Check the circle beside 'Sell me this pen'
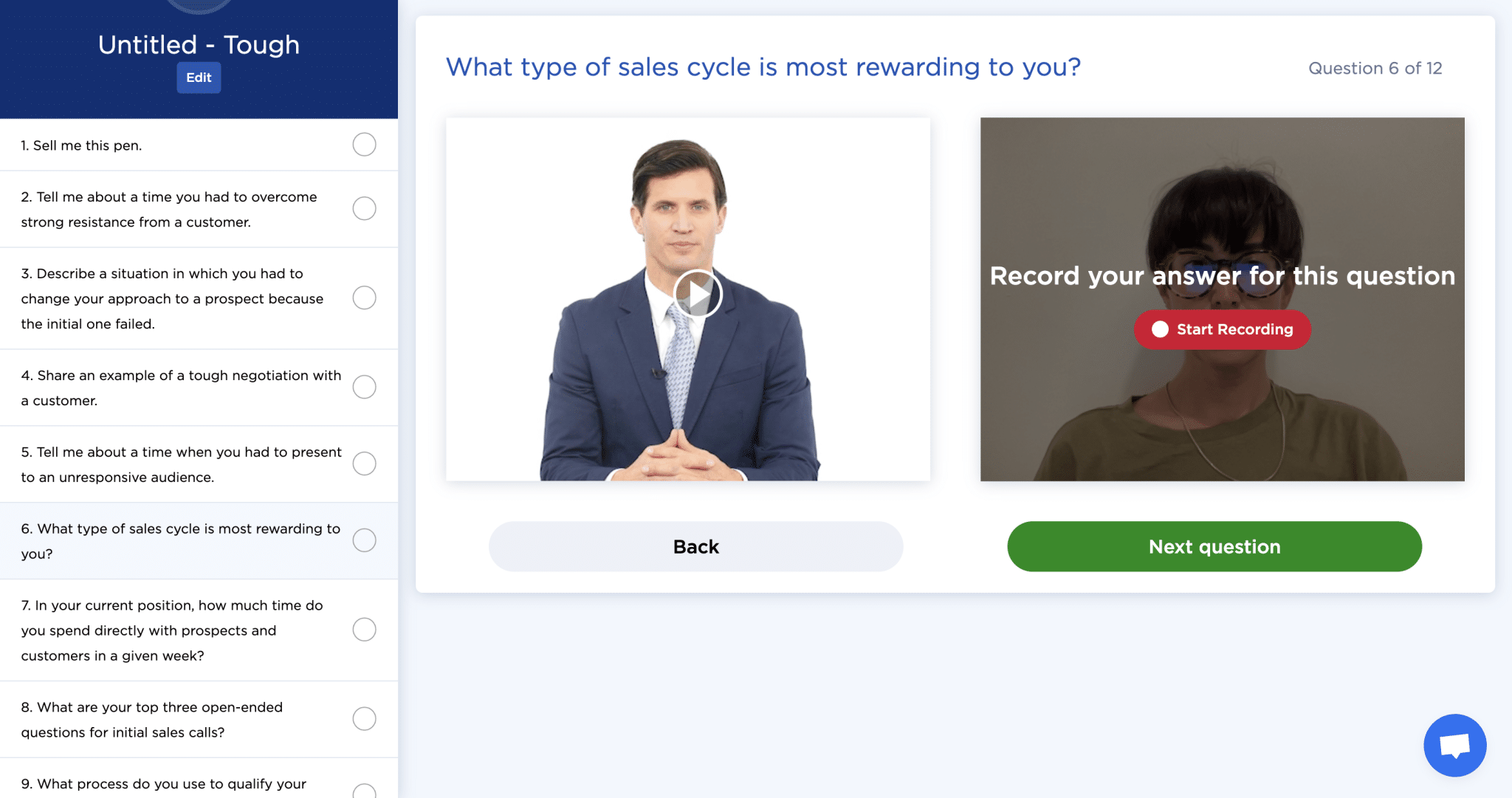This screenshot has width=1512, height=798. [x=364, y=145]
